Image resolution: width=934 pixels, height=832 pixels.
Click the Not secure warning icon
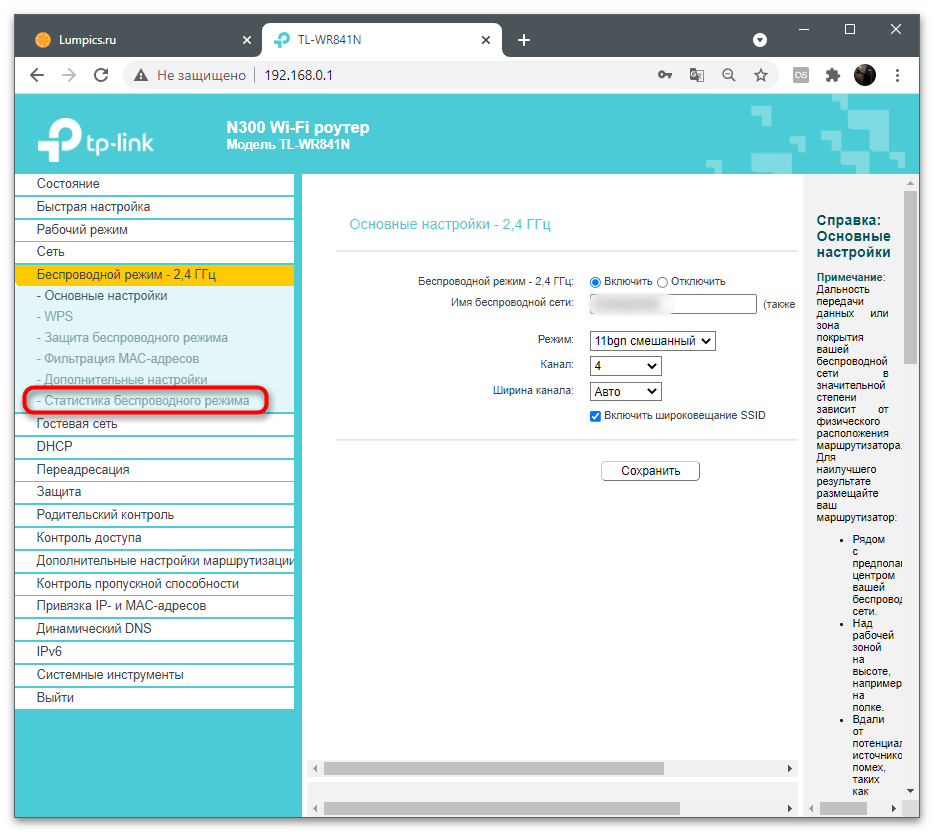coord(141,76)
